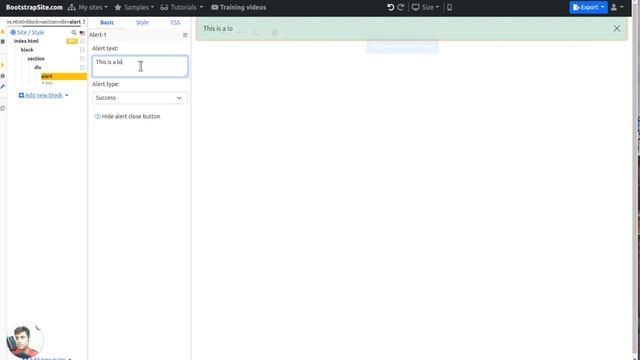Click the layout icon on index.html row
Screen dimensions: 640x360
82,41
